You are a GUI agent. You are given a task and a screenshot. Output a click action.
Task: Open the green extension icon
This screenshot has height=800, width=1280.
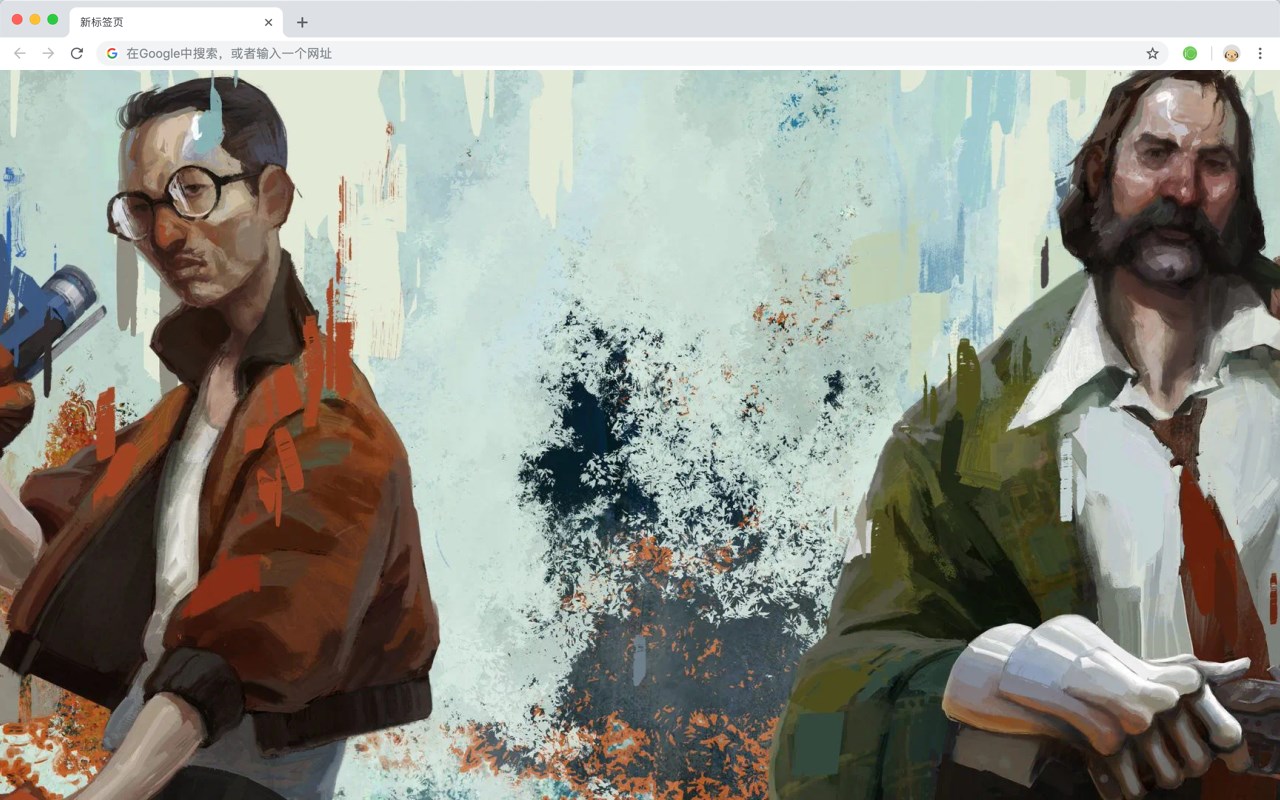click(1190, 53)
